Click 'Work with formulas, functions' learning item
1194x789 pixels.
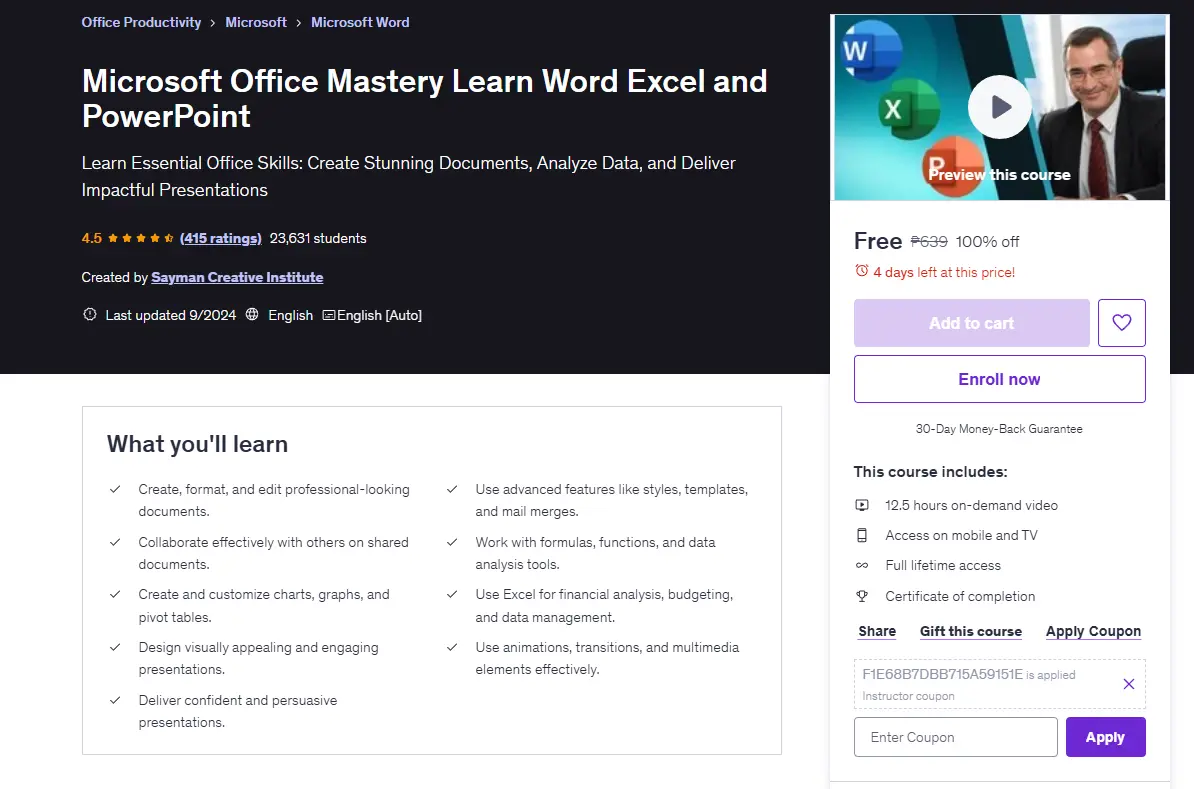point(595,553)
